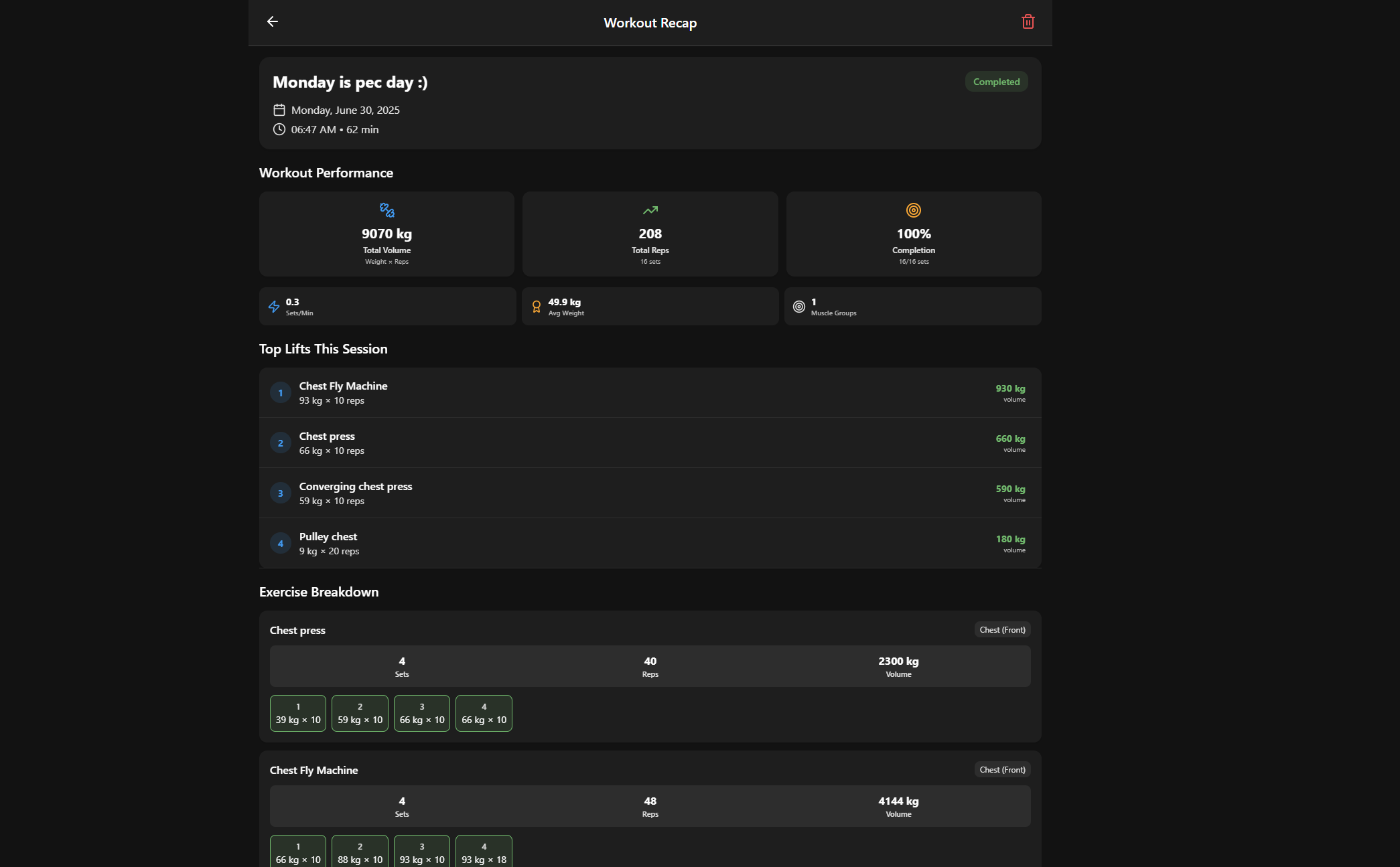Click Chest (Front) tag on Chest press
This screenshot has height=867, width=1400.
[1002, 630]
